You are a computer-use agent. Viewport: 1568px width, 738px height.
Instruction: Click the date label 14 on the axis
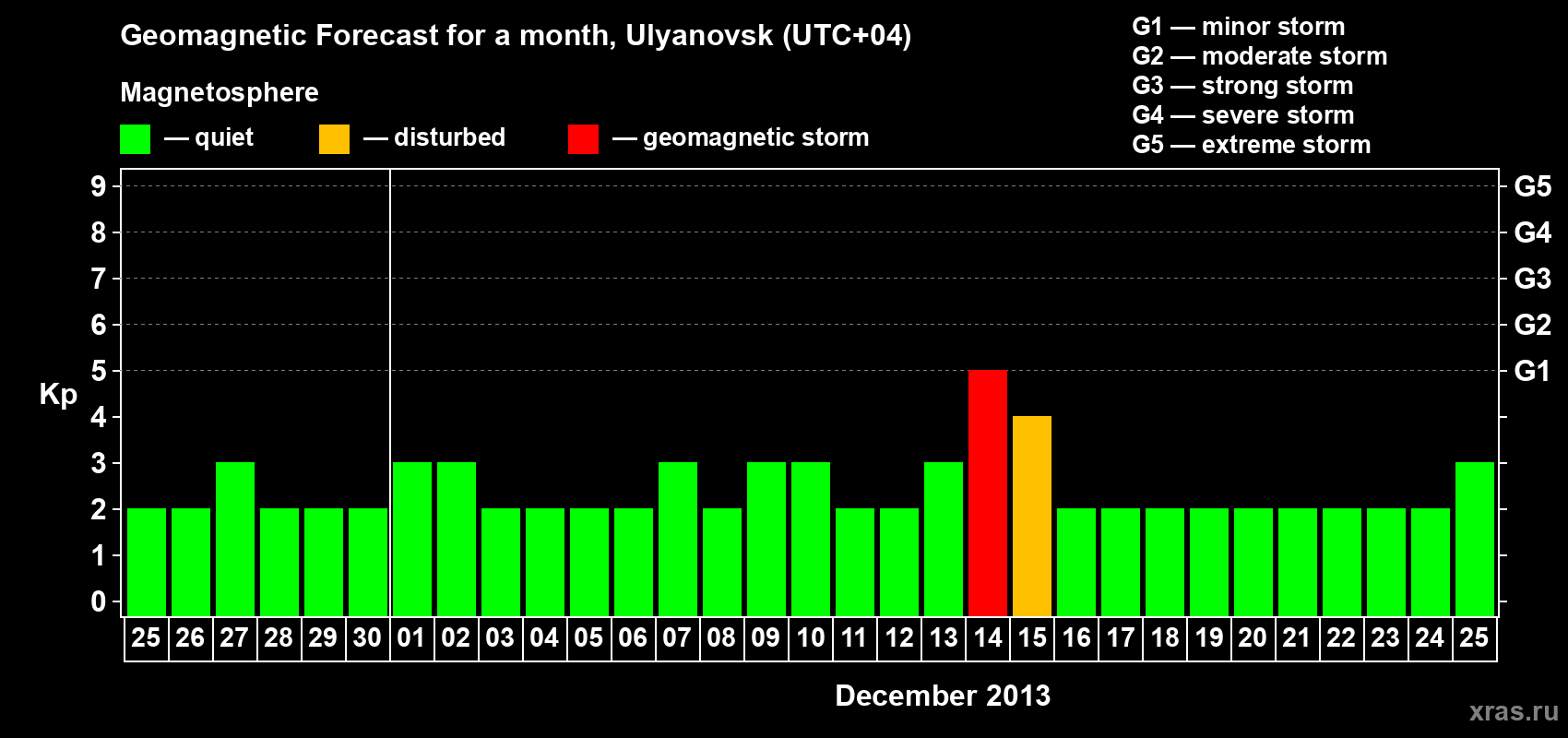988,638
